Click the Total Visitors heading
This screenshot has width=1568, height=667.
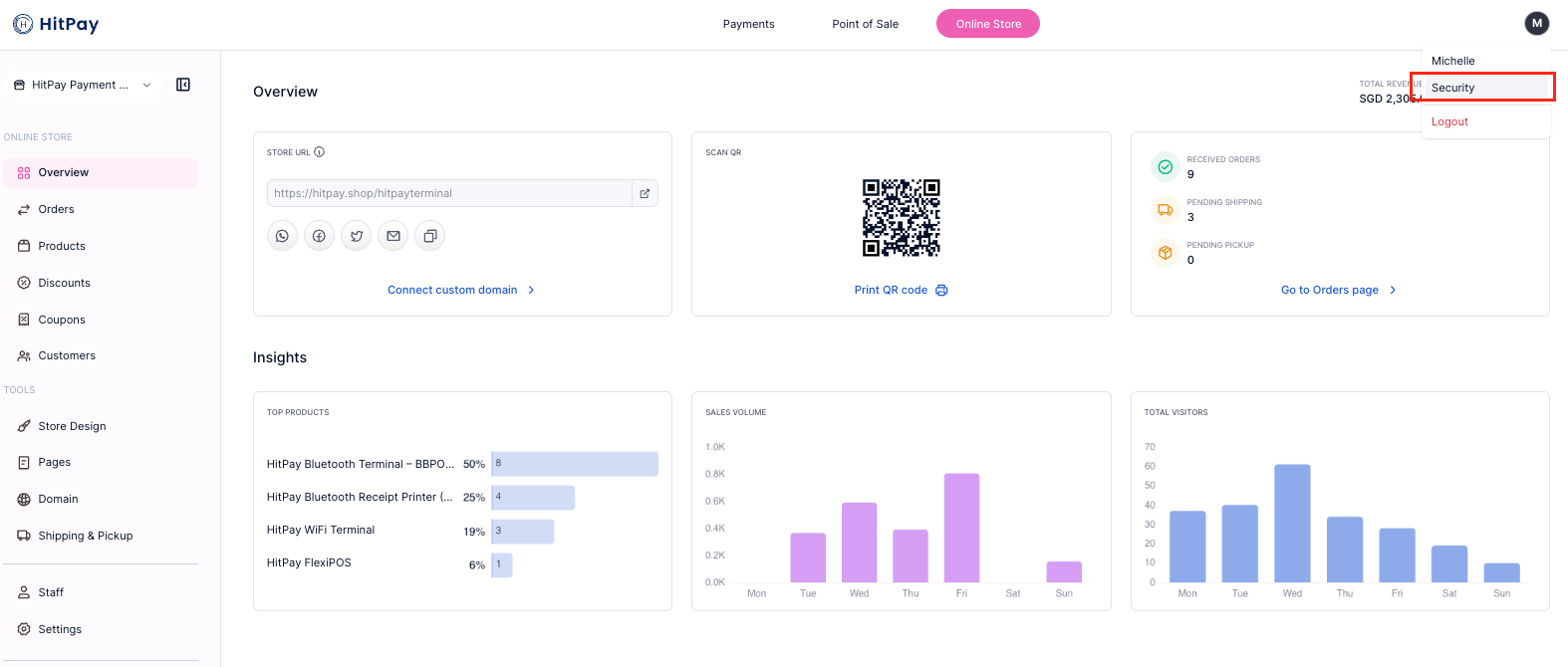point(1176,412)
